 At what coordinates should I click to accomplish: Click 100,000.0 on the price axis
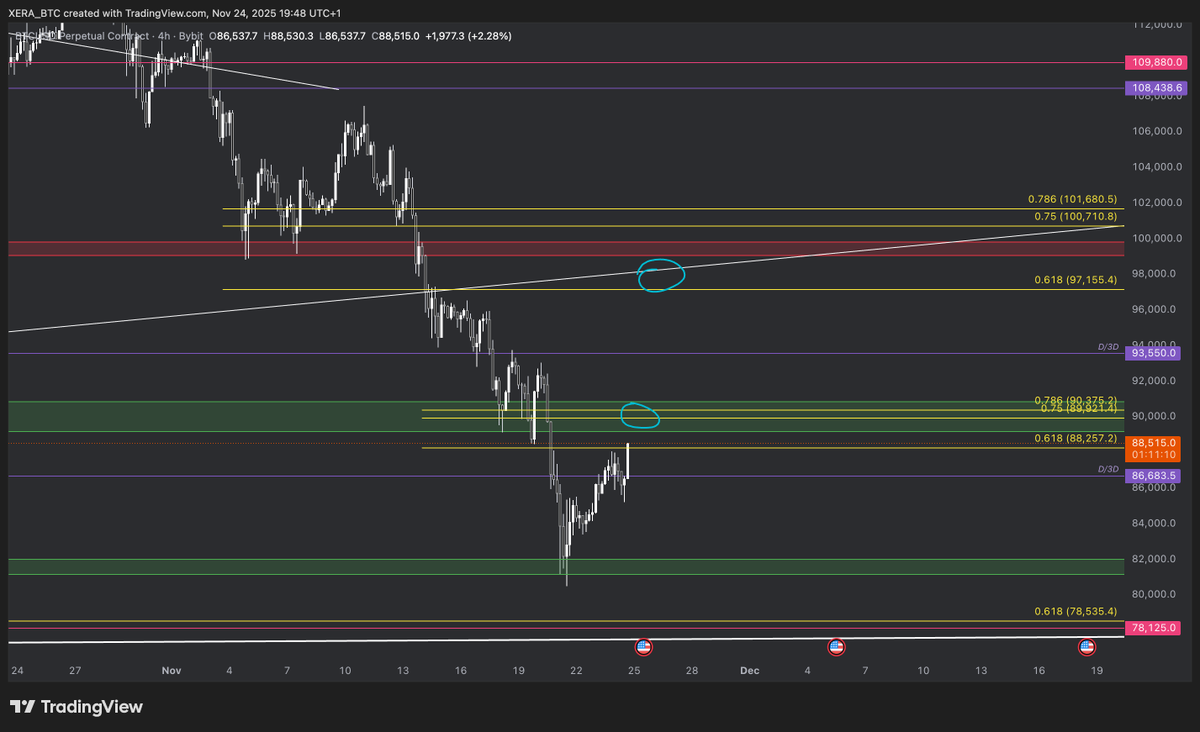pos(1155,238)
